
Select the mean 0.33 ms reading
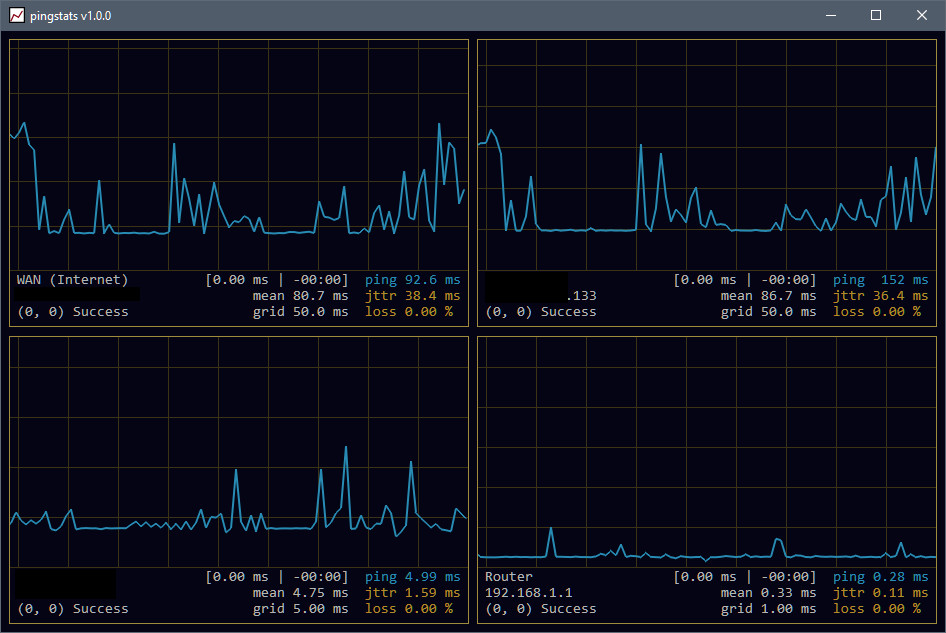coord(769,593)
